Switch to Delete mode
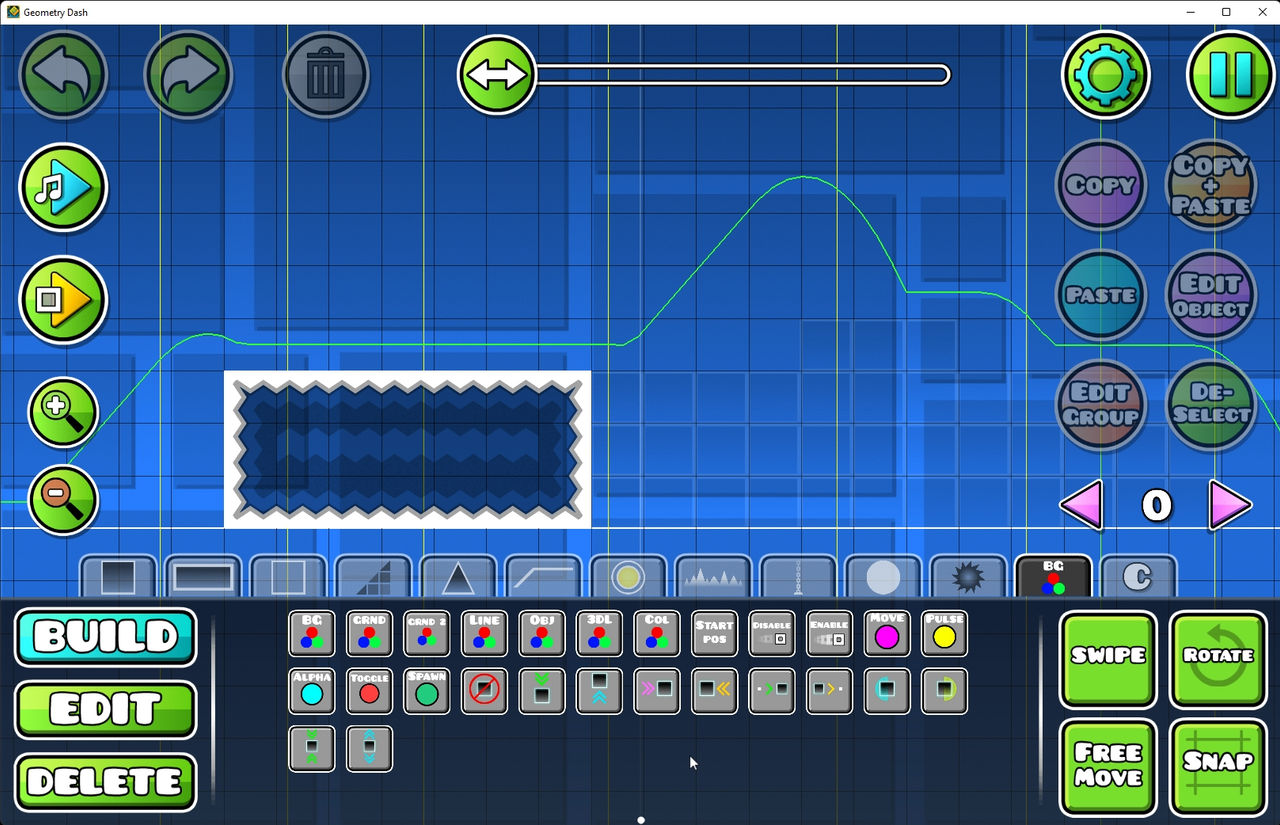Screen dimensions: 1280x825 pyautogui.click(x=106, y=782)
